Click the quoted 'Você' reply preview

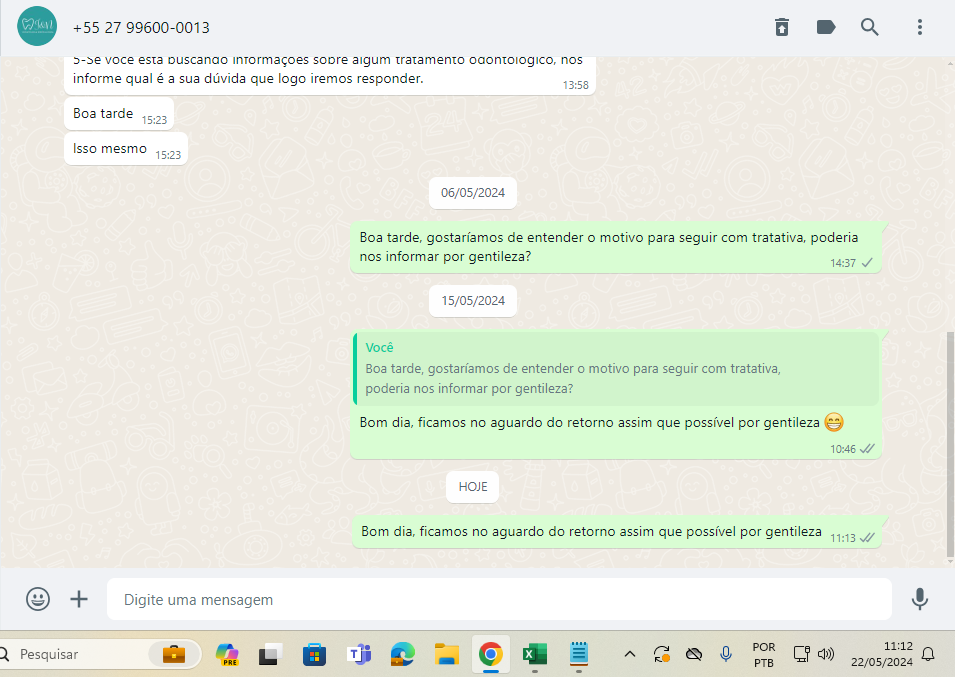click(615, 368)
